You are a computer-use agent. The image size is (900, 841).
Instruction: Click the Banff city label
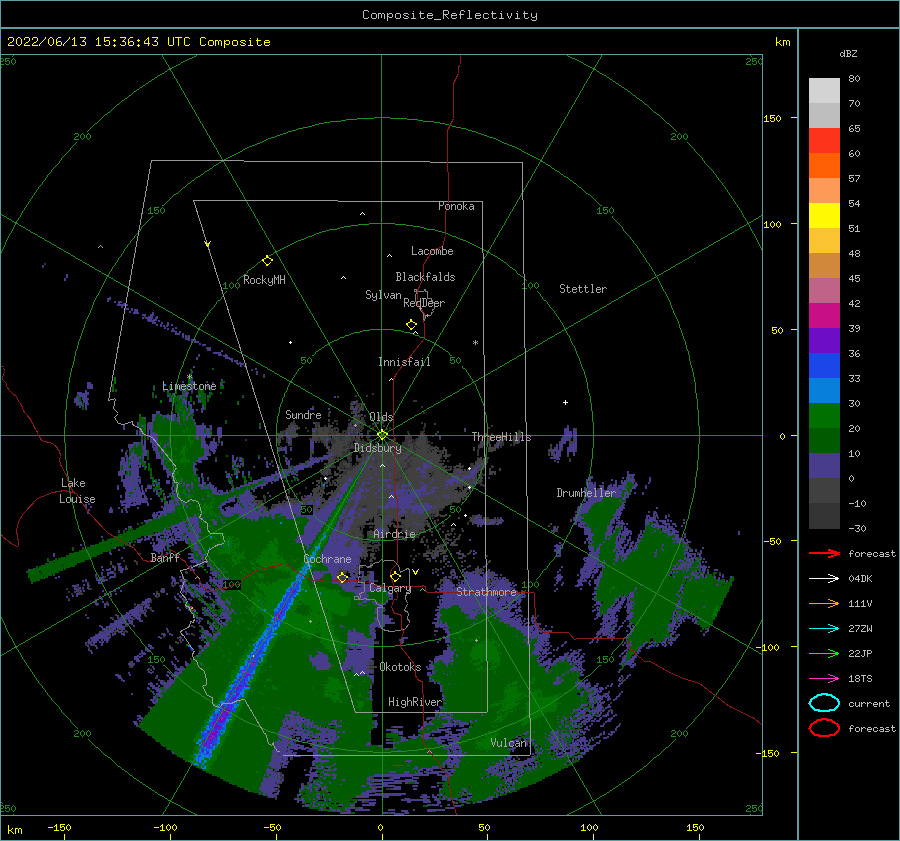click(x=165, y=557)
